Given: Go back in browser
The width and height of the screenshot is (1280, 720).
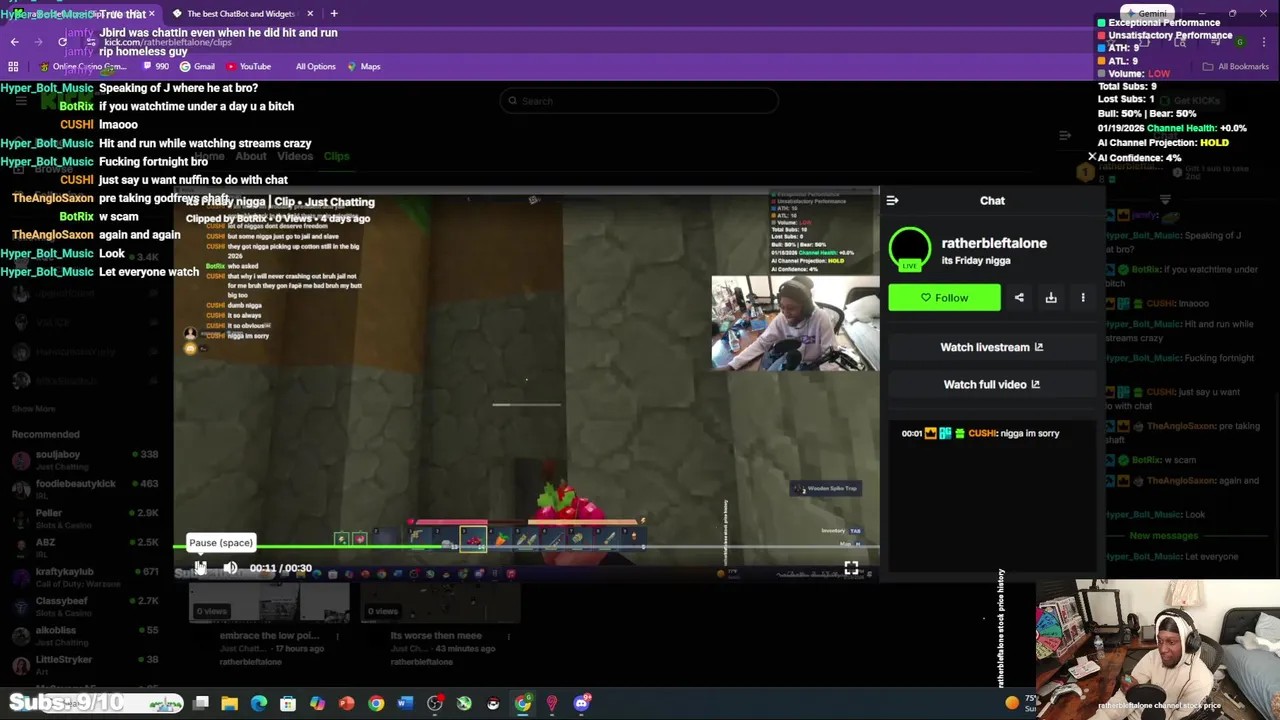Looking at the screenshot, I should pos(15,41).
